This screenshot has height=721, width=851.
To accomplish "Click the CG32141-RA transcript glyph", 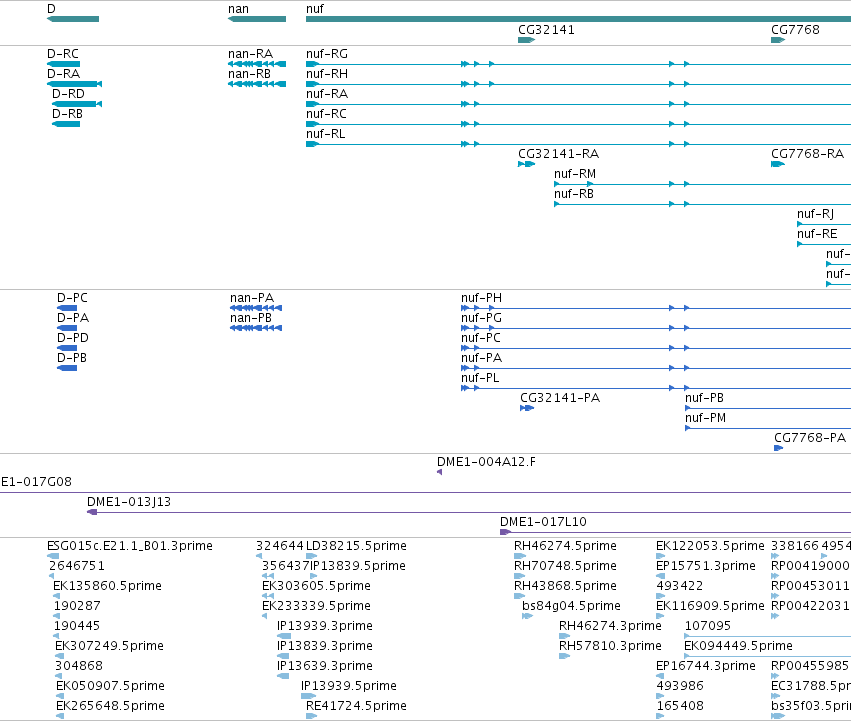I will (526, 164).
